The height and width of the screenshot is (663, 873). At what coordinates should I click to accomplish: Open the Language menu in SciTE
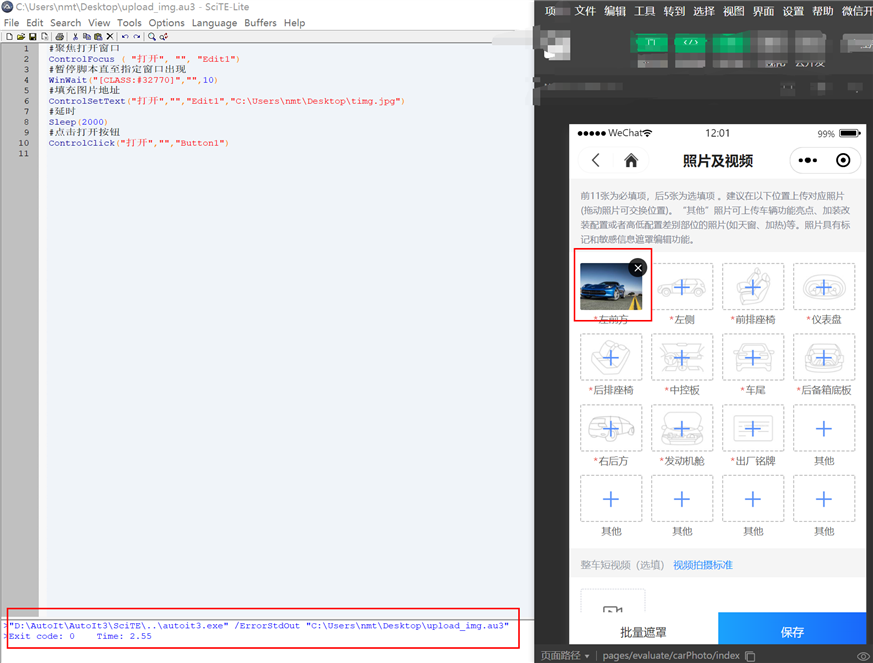[214, 23]
